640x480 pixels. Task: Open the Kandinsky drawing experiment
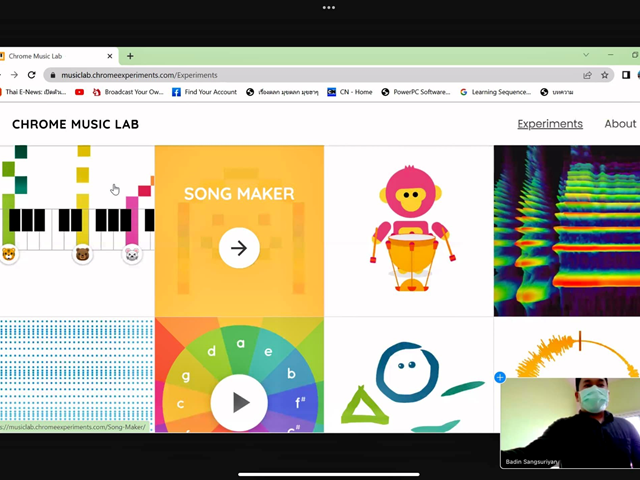409,374
